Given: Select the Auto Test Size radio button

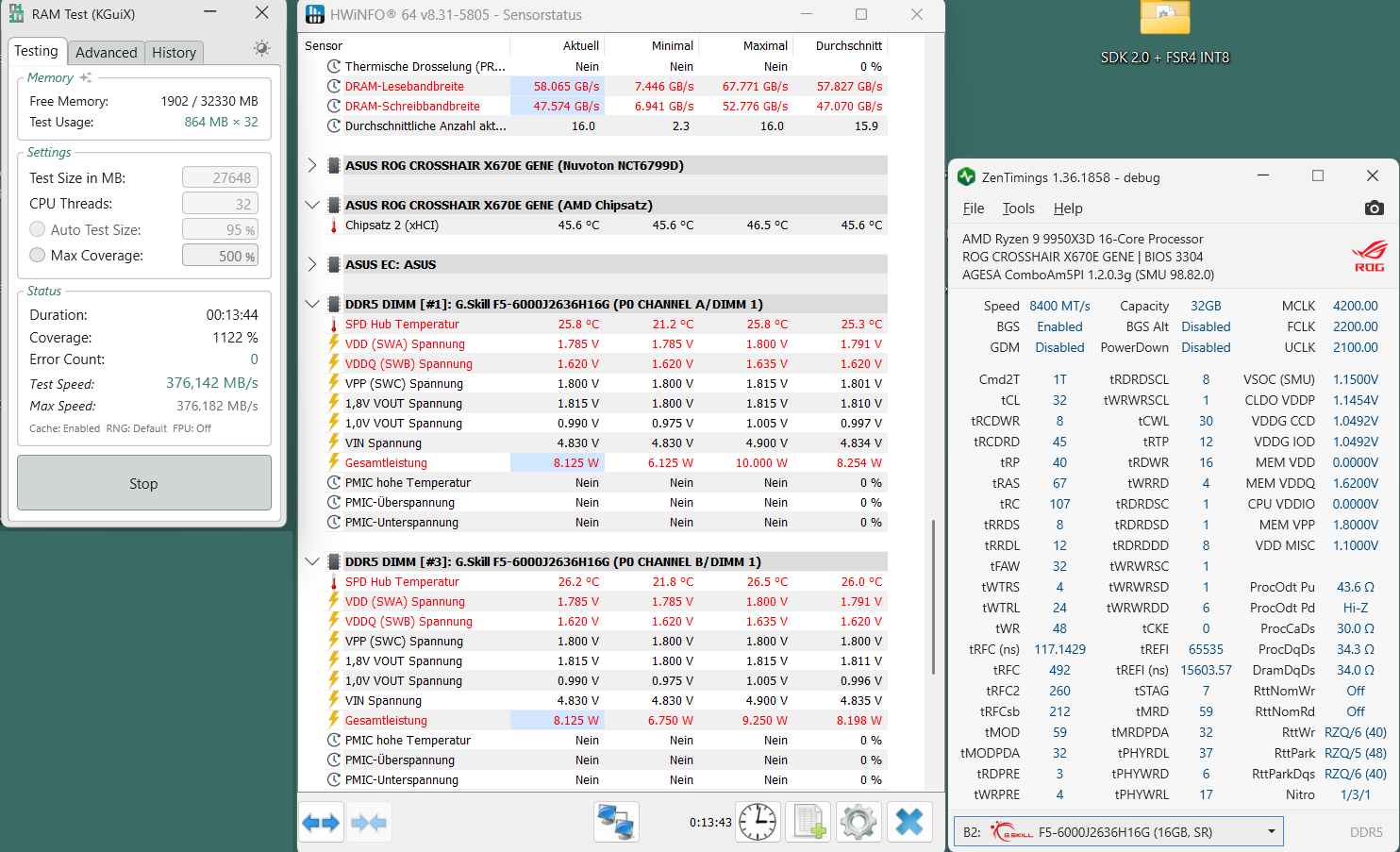Looking at the screenshot, I should click(38, 229).
